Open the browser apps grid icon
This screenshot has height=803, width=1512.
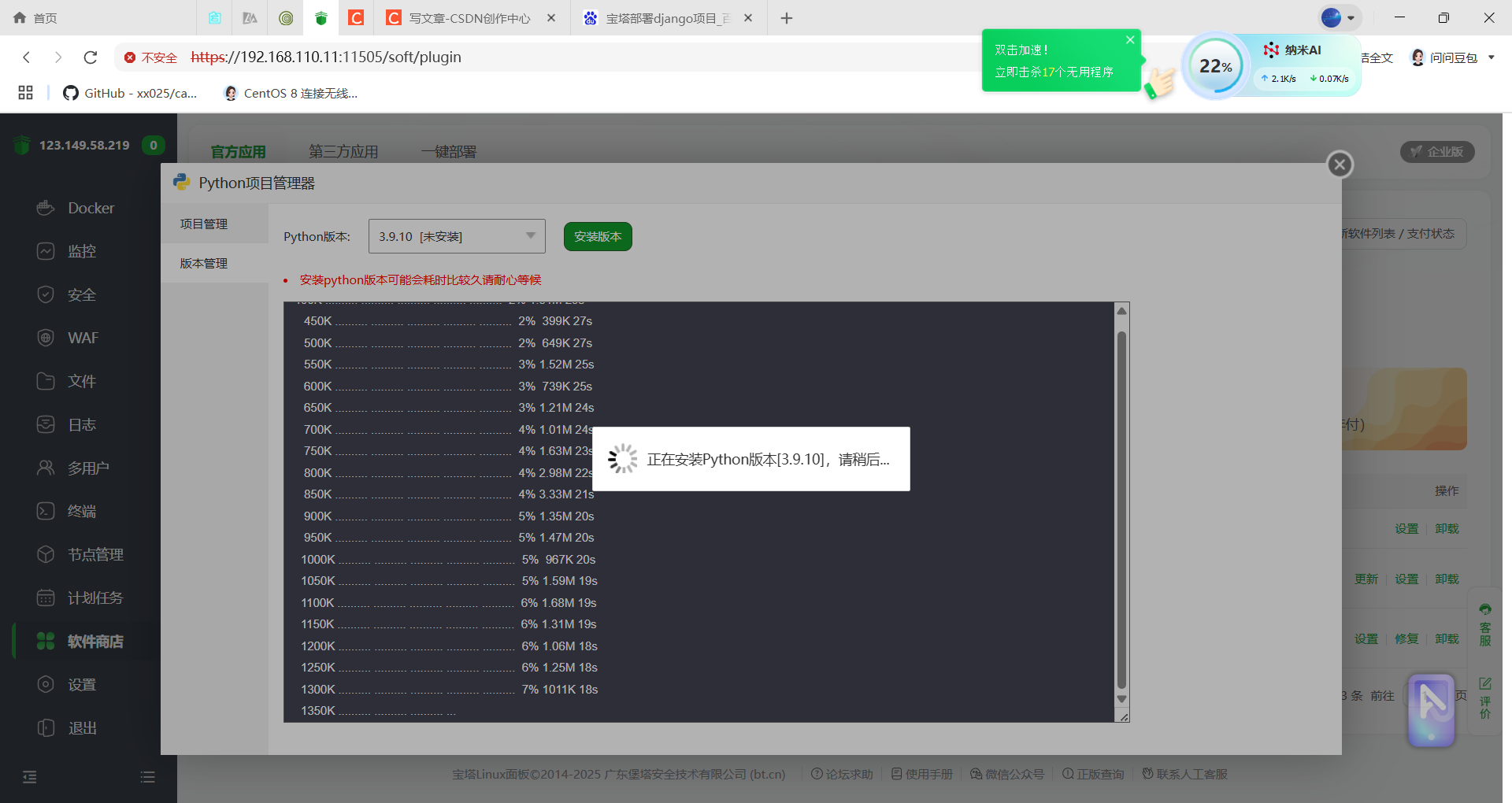(25, 93)
